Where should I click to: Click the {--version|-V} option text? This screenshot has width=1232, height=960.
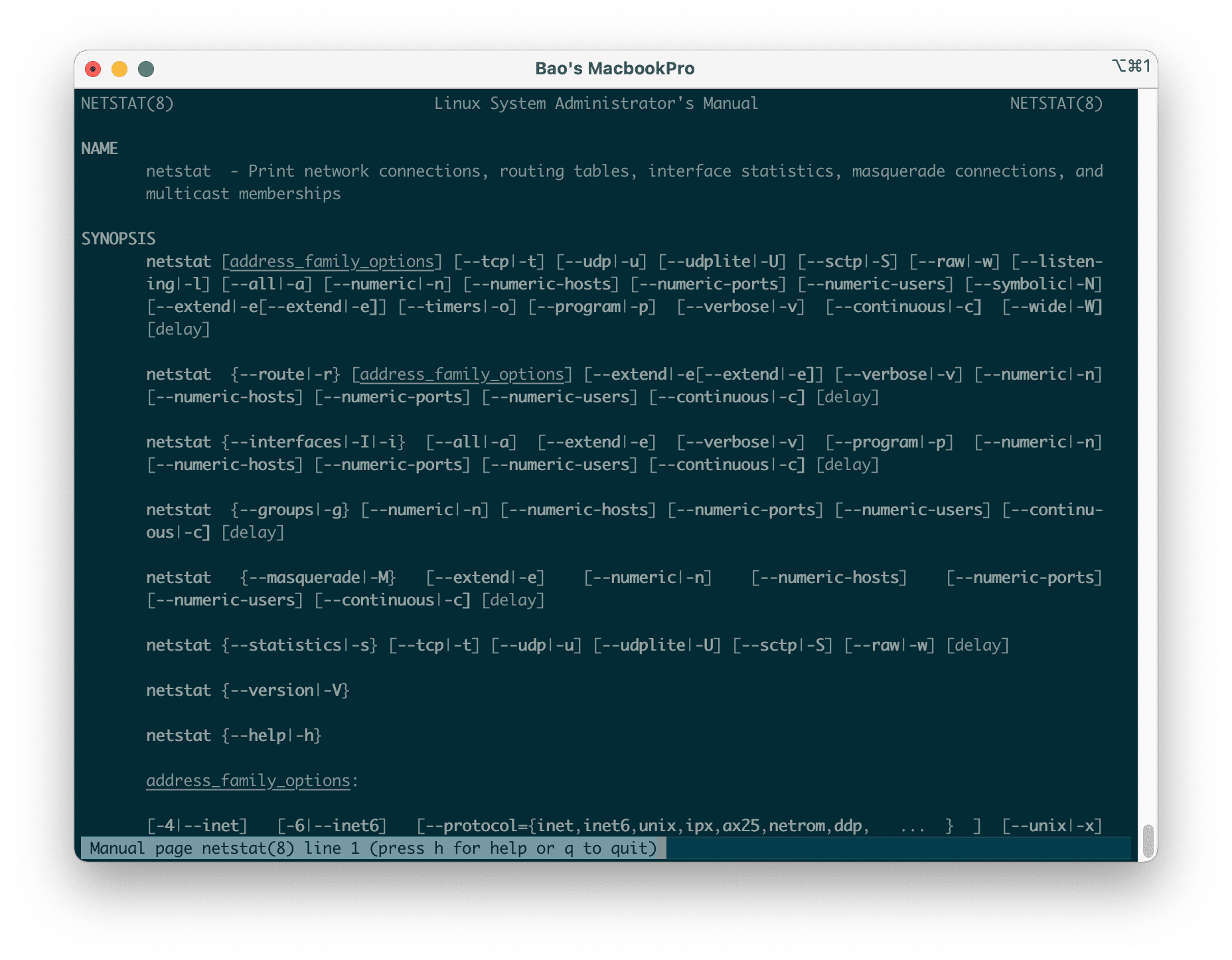pos(285,690)
